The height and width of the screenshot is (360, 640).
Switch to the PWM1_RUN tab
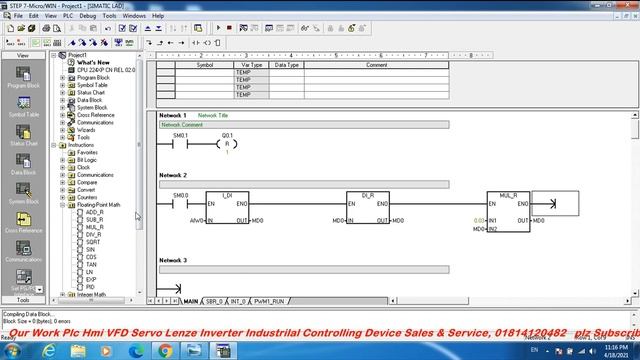click(269, 301)
